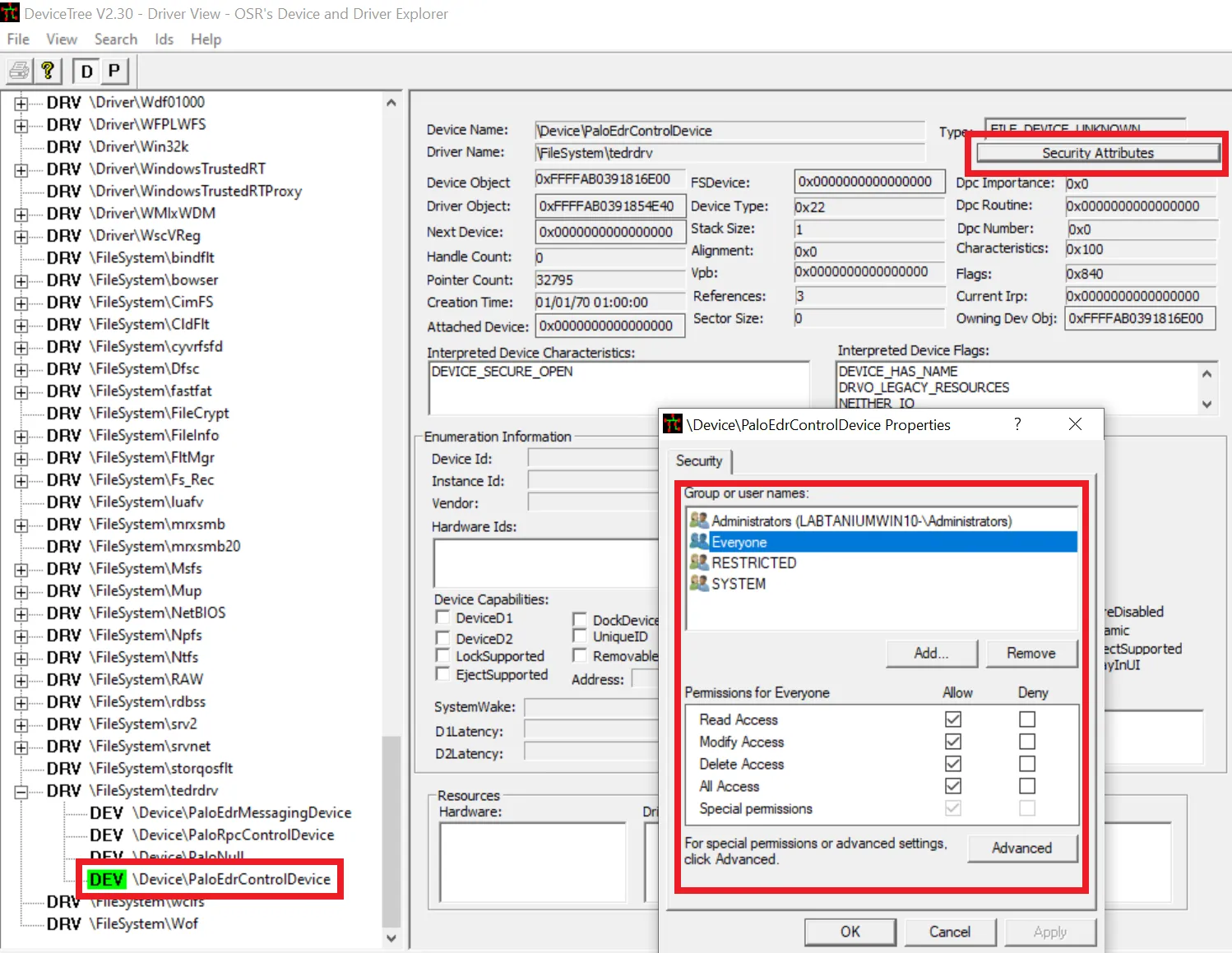Open the Ids menu
The height and width of the screenshot is (953, 1232).
click(164, 39)
